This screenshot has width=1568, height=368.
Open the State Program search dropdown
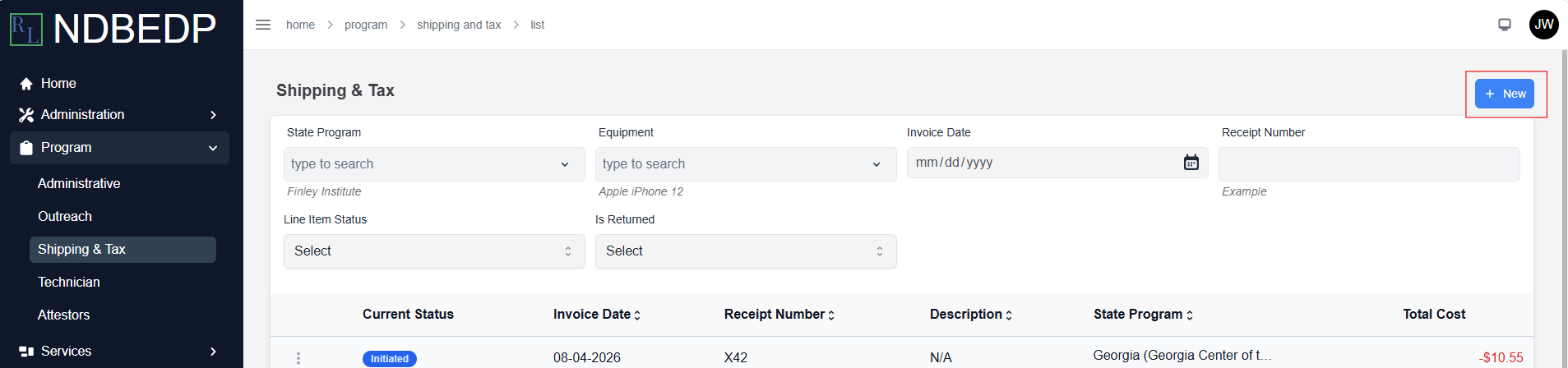click(434, 164)
